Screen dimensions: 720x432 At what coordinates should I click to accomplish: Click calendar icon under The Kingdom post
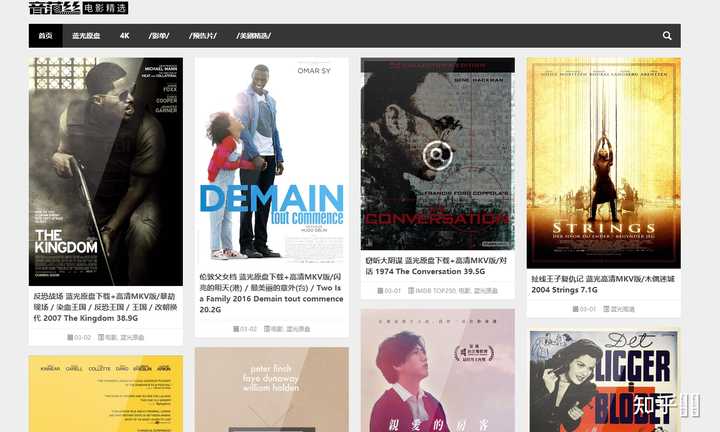coord(70,337)
